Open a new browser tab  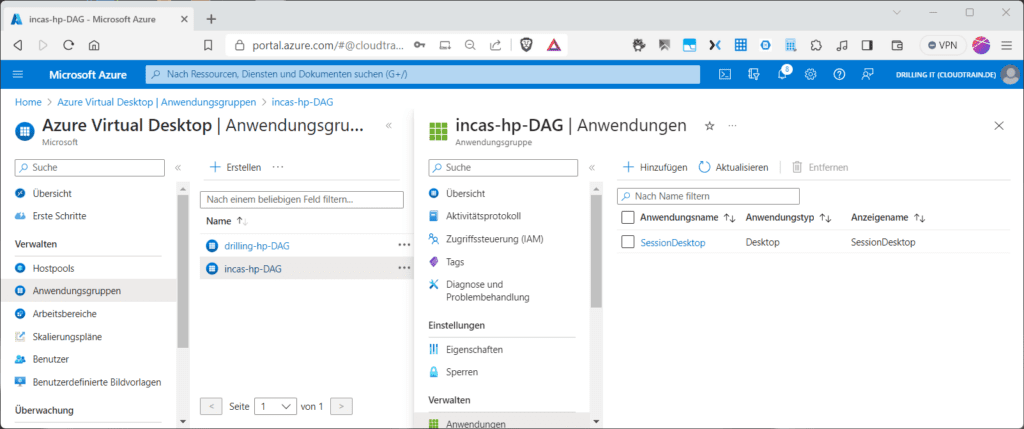coord(211,19)
